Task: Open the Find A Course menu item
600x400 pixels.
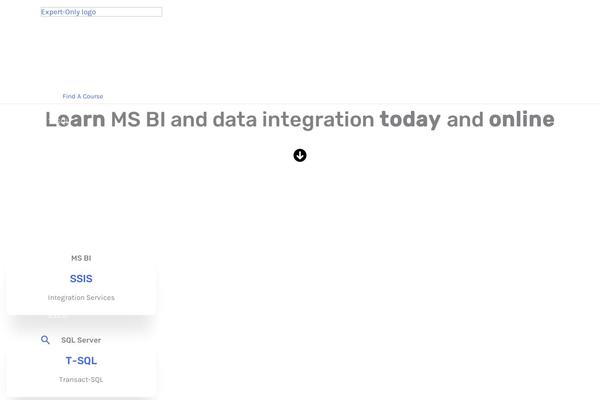Action: [83, 96]
